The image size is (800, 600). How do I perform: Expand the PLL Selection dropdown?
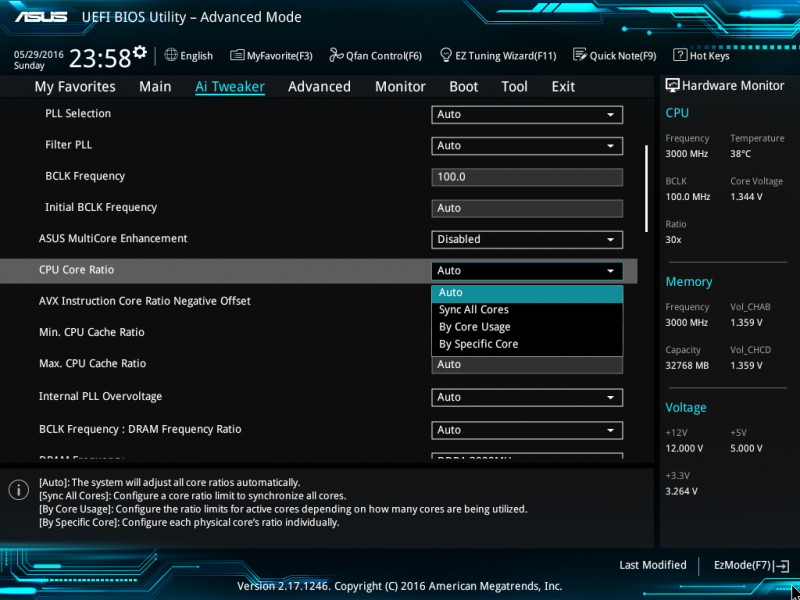point(527,114)
